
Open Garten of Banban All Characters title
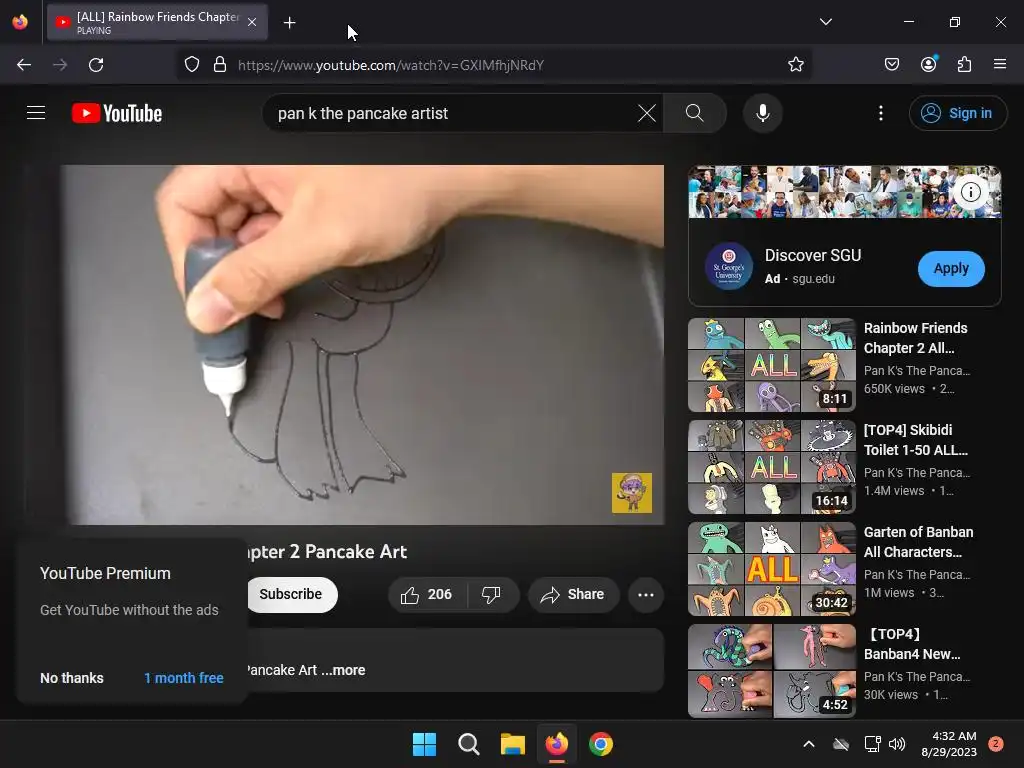tap(918, 542)
